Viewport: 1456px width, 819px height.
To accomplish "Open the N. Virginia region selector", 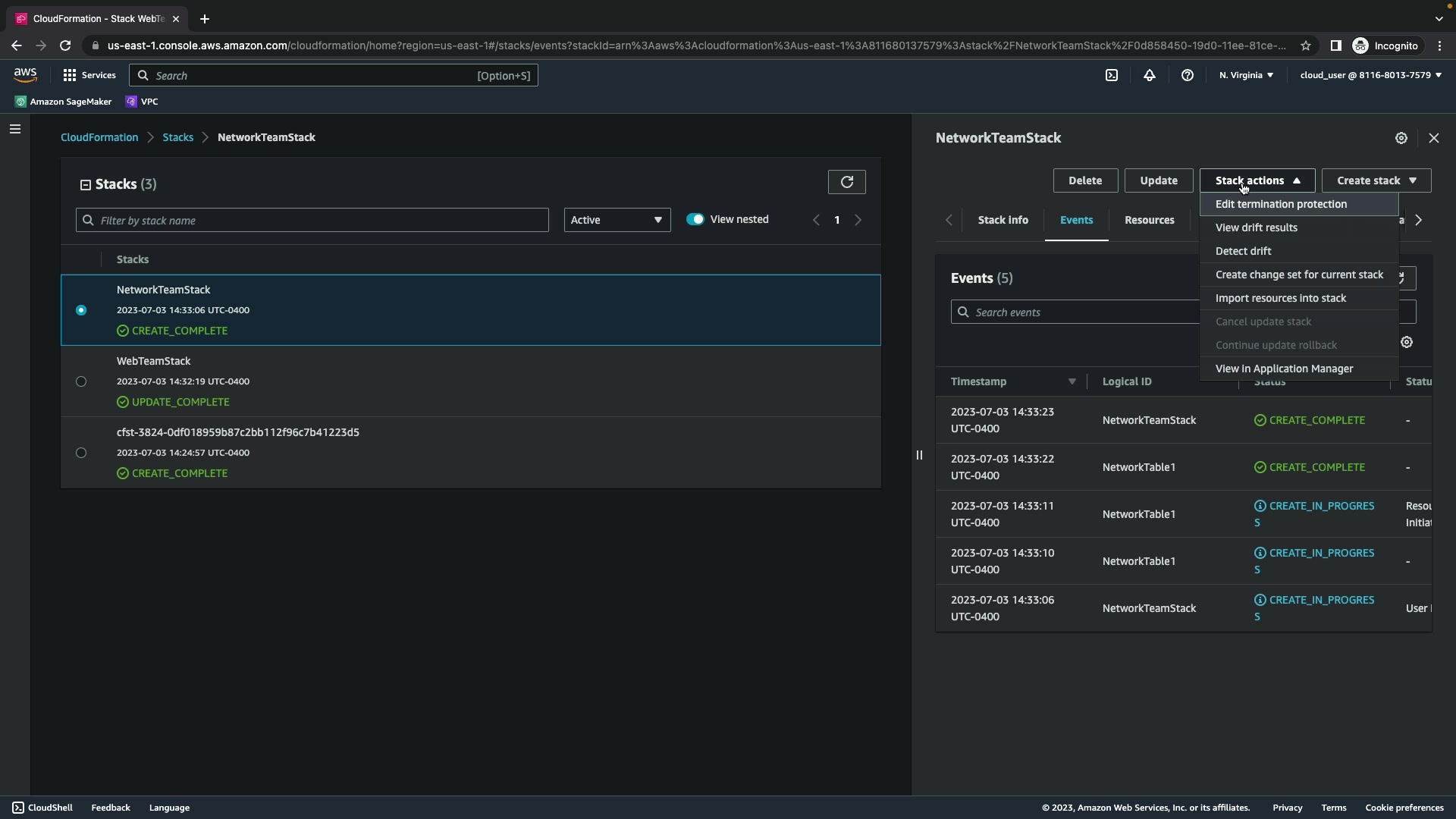I will (x=1245, y=75).
